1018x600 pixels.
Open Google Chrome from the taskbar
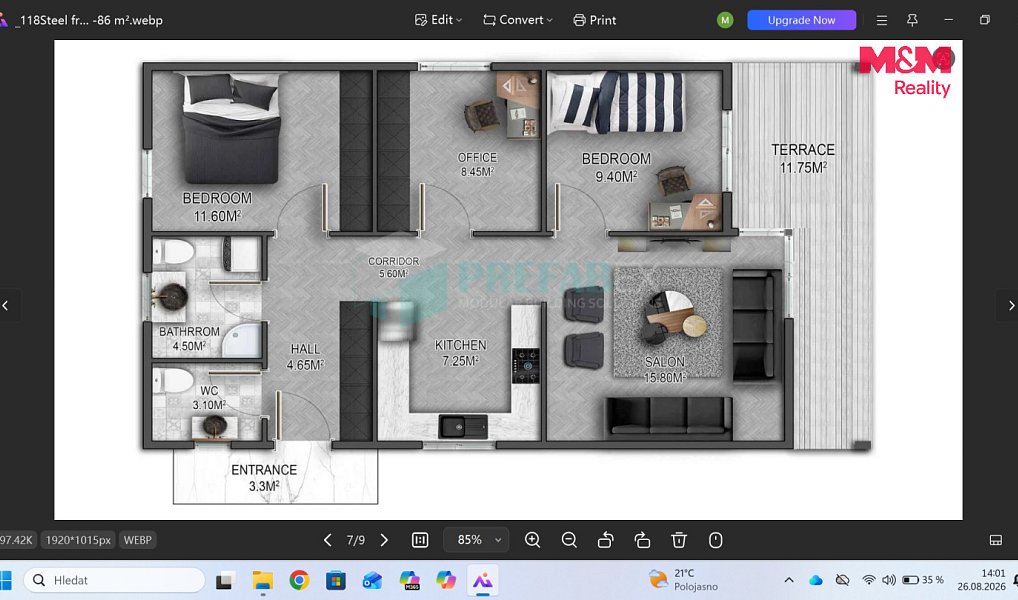coord(299,581)
